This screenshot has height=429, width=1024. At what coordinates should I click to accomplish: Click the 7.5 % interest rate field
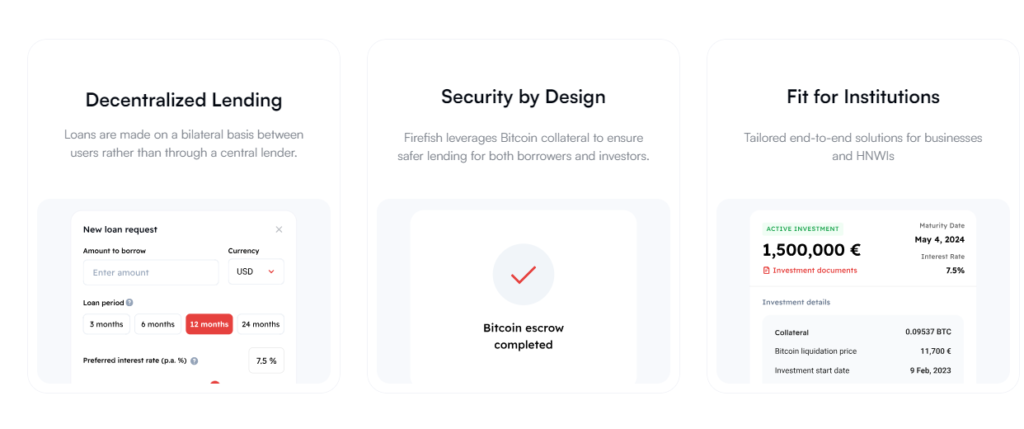coord(266,361)
